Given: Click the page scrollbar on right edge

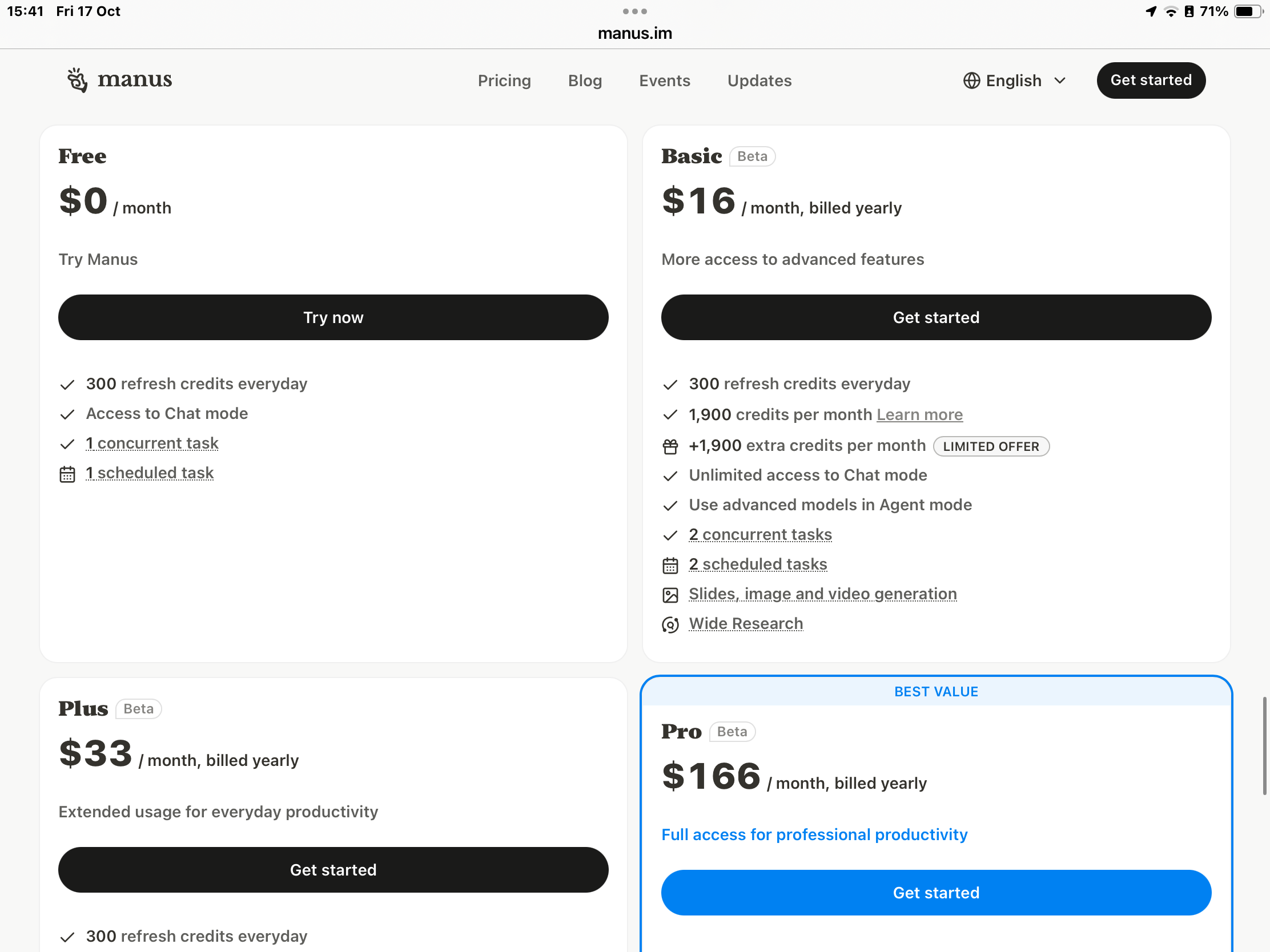Looking at the screenshot, I should (1264, 745).
